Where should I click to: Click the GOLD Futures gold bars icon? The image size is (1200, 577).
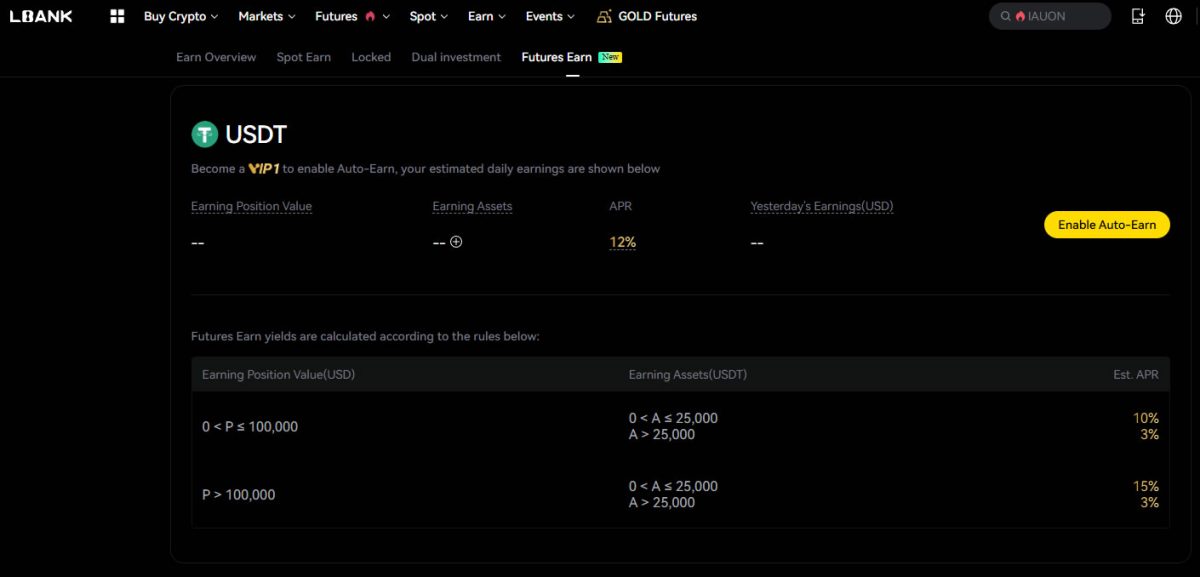coord(604,16)
